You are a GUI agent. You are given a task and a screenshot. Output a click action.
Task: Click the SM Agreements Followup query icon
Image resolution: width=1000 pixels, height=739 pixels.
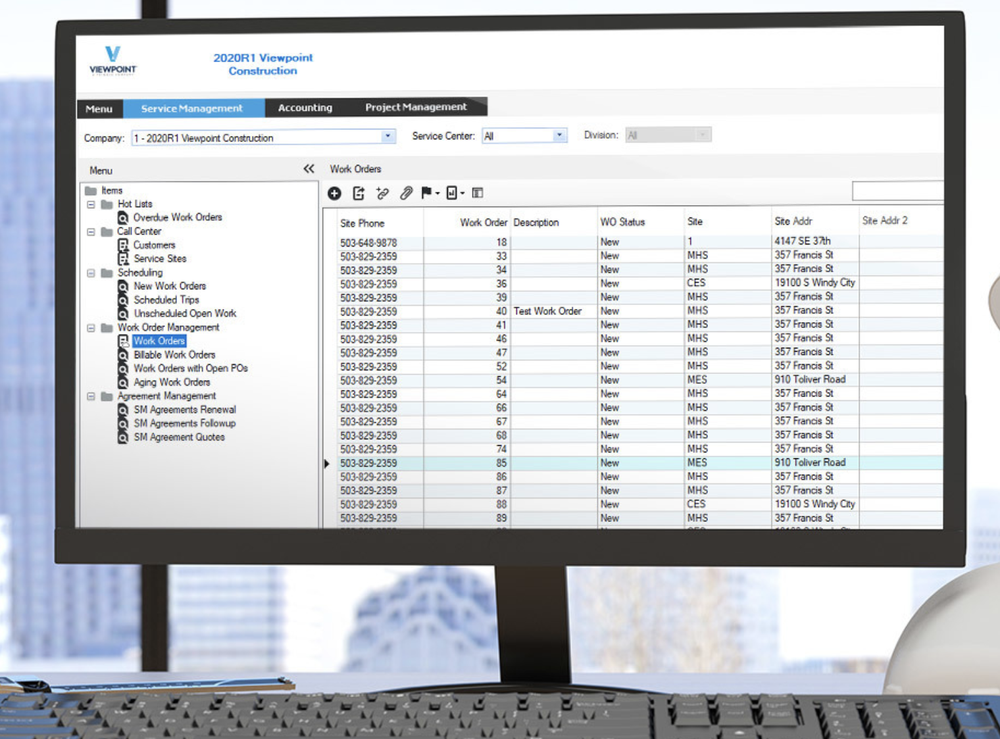tap(123, 424)
